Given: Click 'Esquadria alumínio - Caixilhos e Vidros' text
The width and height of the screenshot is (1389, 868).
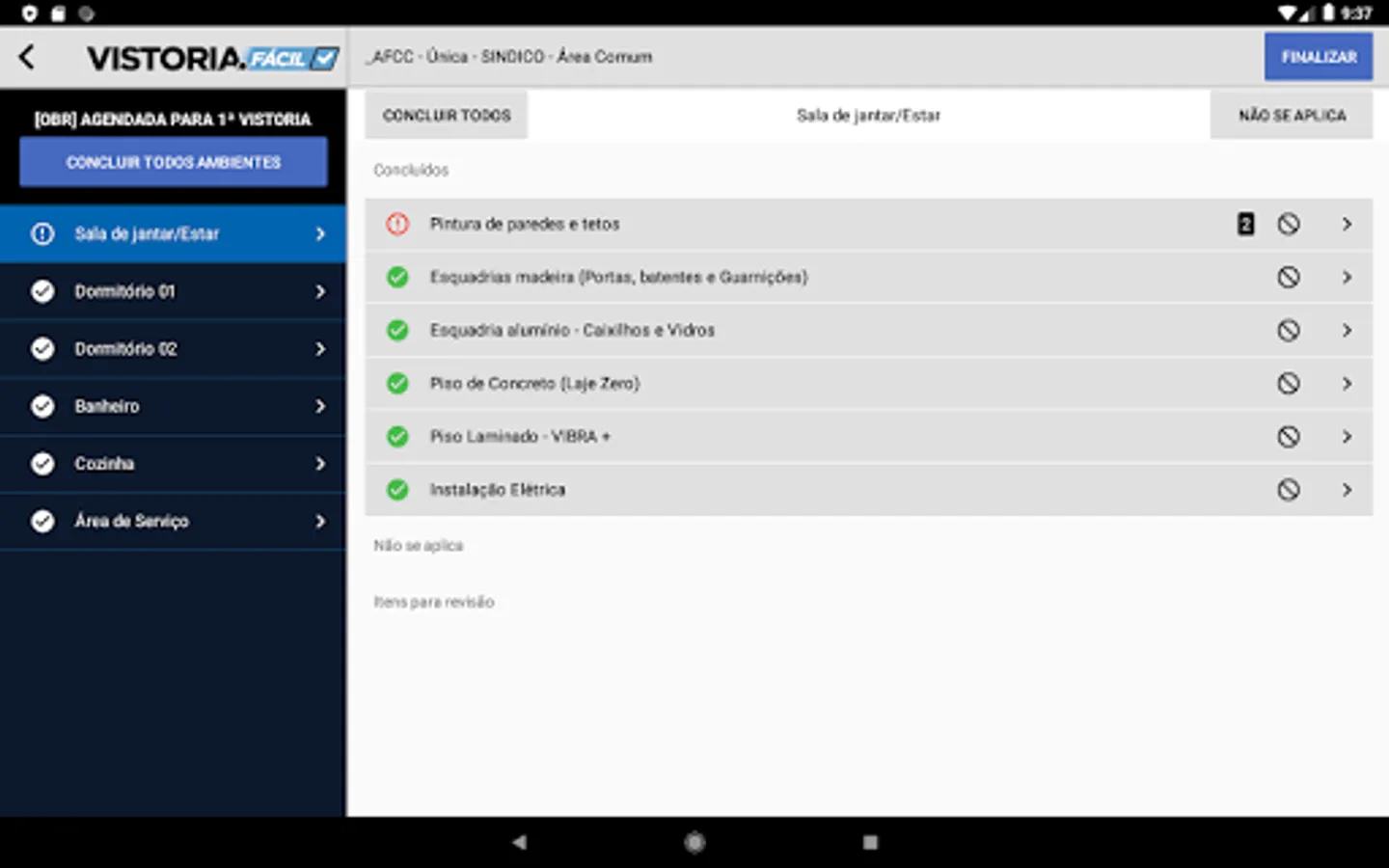Looking at the screenshot, I should tap(572, 330).
